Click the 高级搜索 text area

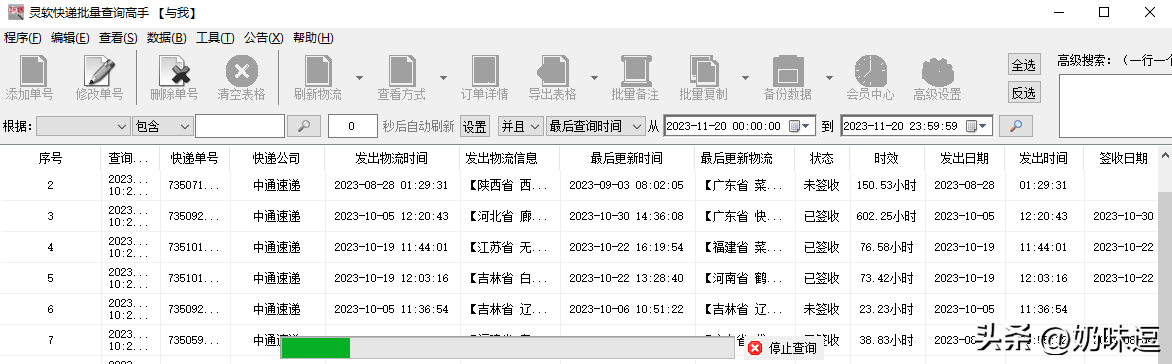pyautogui.click(x=1115, y=107)
